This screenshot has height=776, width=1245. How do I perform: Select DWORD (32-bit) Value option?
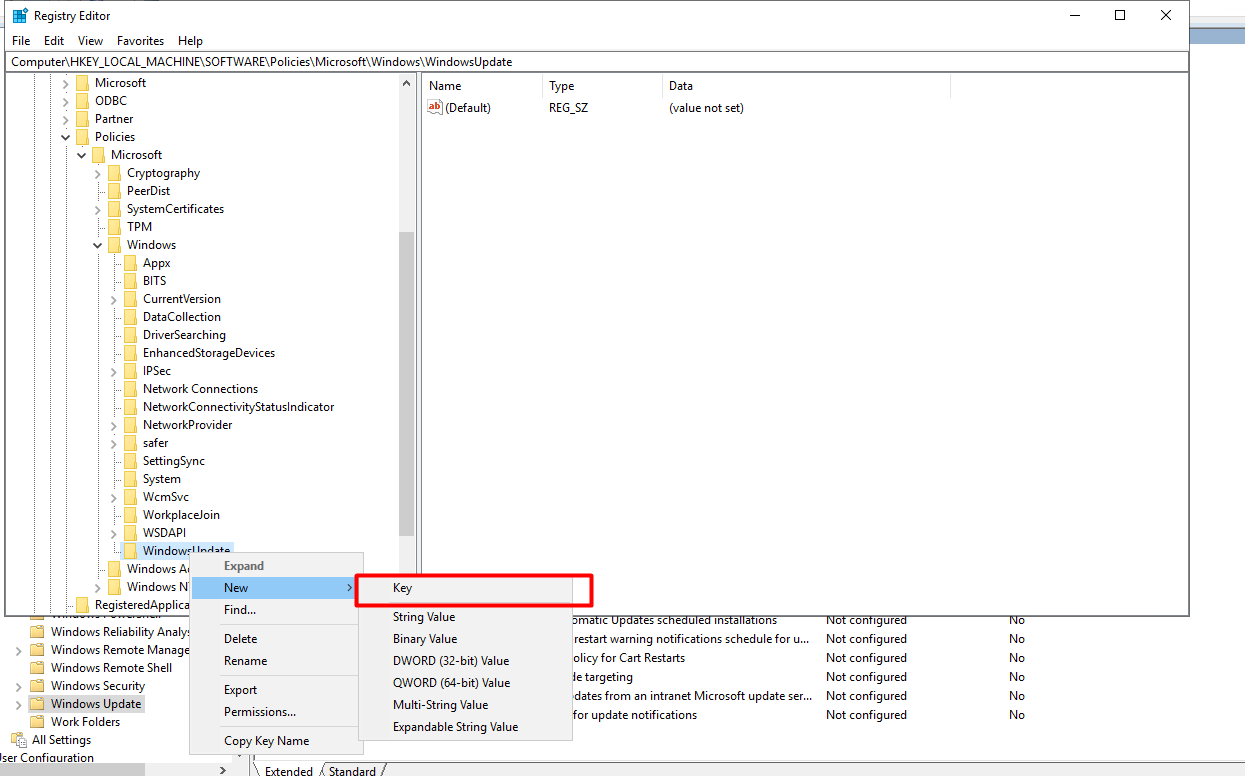click(451, 661)
